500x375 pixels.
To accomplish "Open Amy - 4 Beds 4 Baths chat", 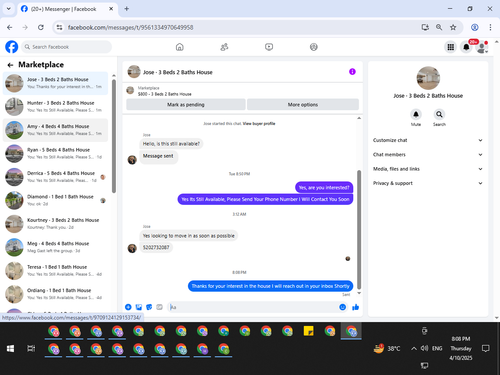I will tap(56, 130).
